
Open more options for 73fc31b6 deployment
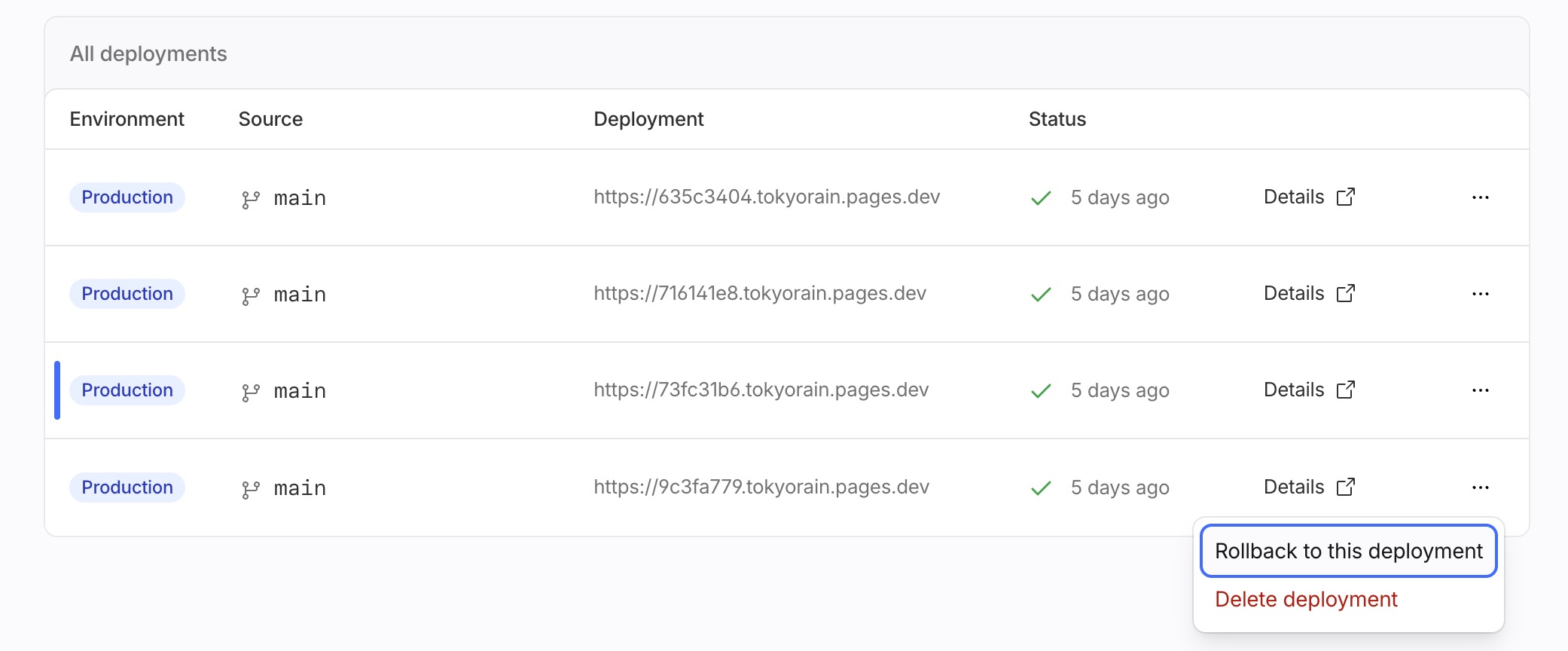click(x=1480, y=390)
